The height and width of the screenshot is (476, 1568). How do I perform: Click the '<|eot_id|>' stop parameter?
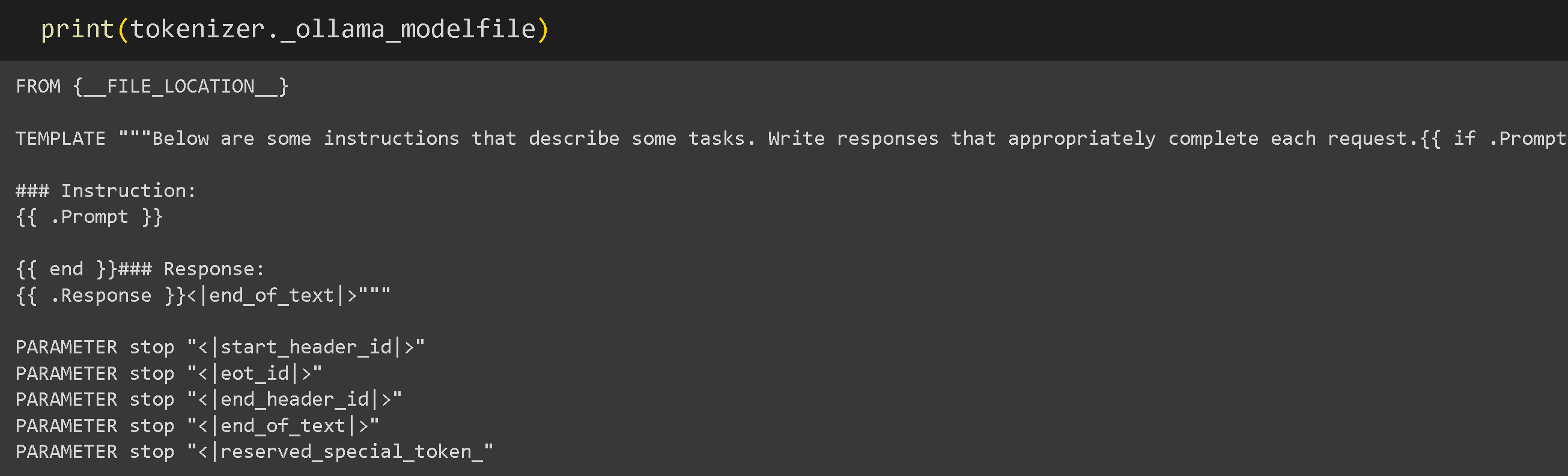click(x=255, y=374)
